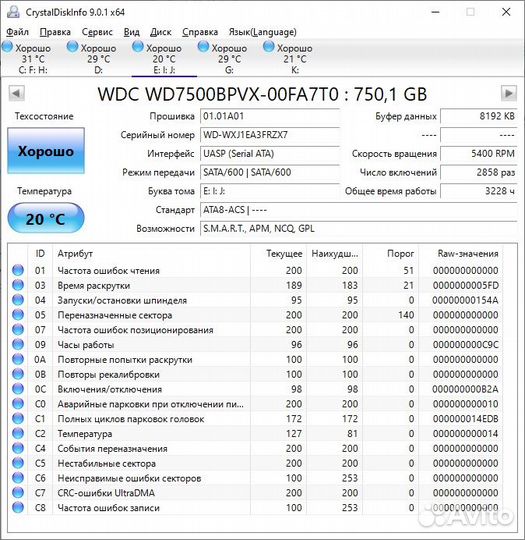This screenshot has width=525, height=540.
Task: Click serial number field WD-WXJ1EA3FRZX7
Action: click(270, 135)
